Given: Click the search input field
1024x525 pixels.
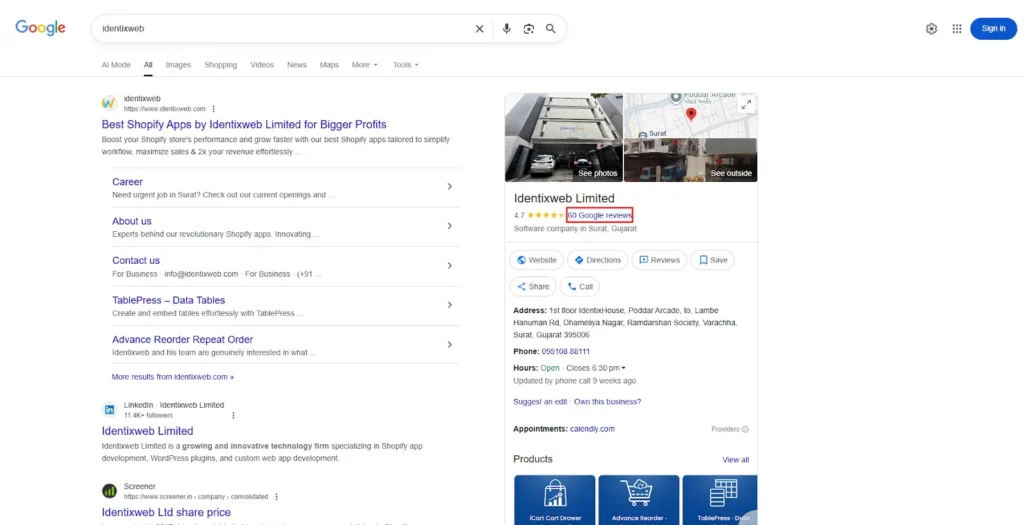Looking at the screenshot, I should click(284, 29).
